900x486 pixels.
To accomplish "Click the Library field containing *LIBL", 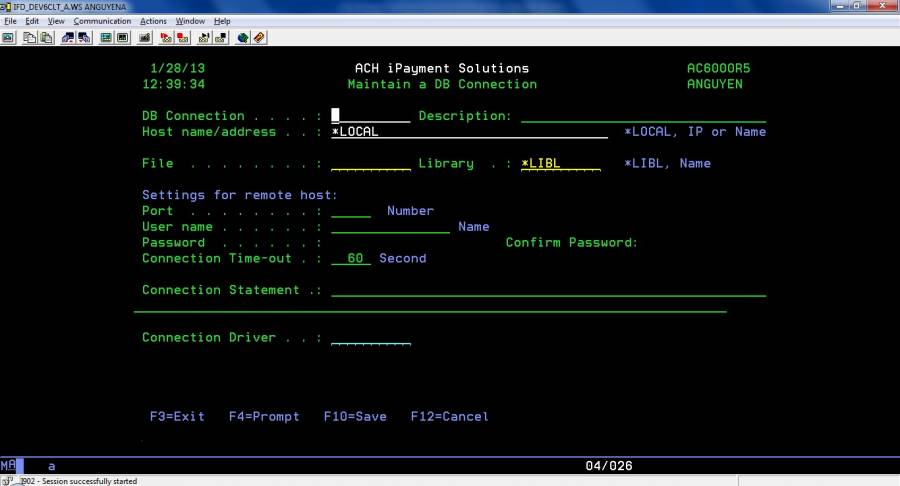I will [x=560, y=163].
